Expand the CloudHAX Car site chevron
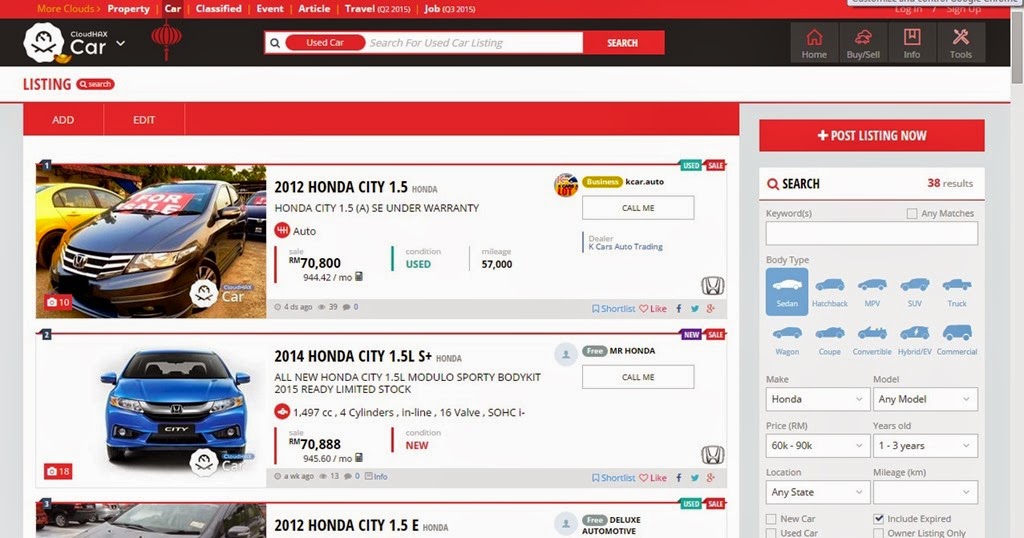The width and height of the screenshot is (1024, 538). click(120, 44)
